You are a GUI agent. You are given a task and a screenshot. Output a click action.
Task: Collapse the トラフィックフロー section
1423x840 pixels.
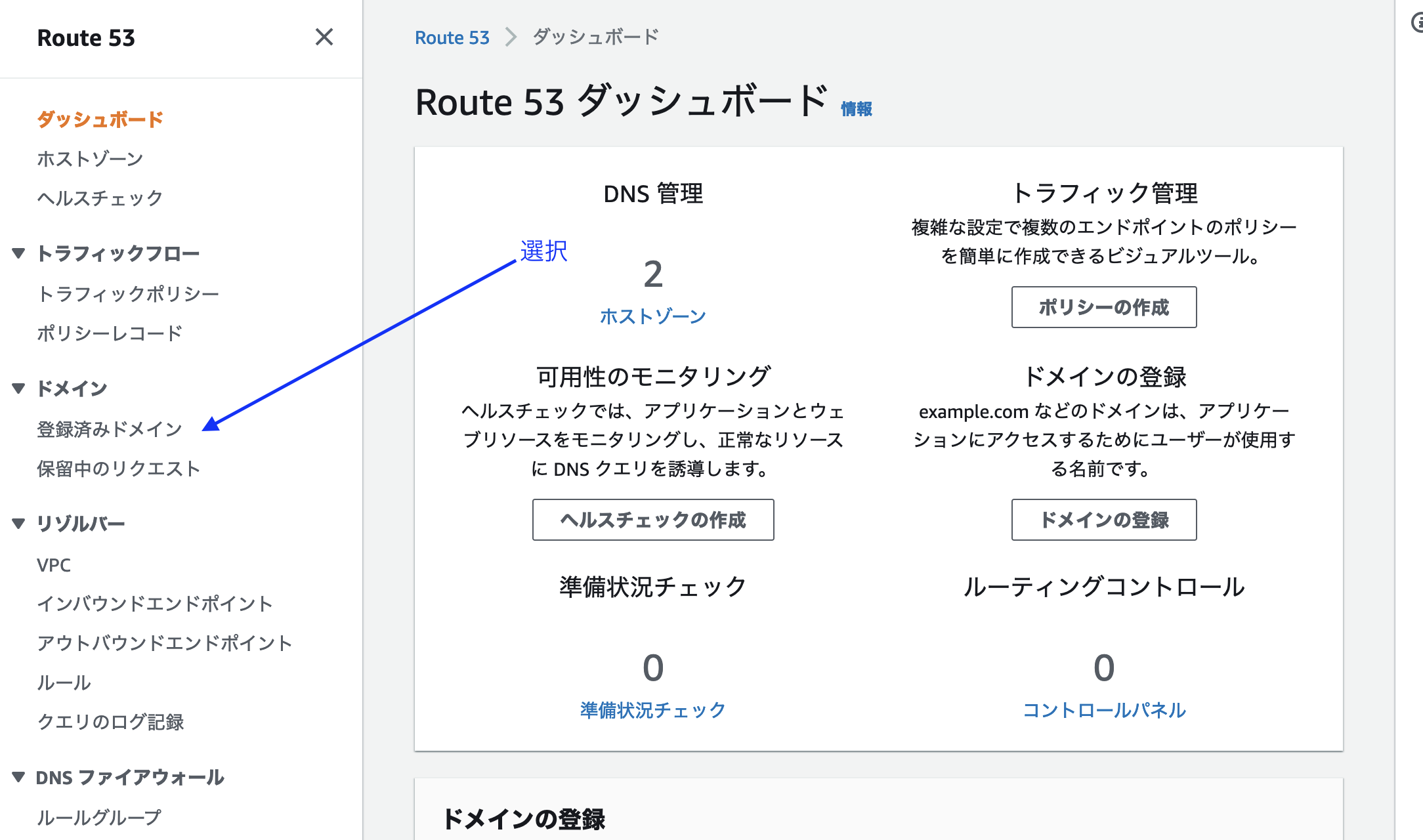[18, 253]
